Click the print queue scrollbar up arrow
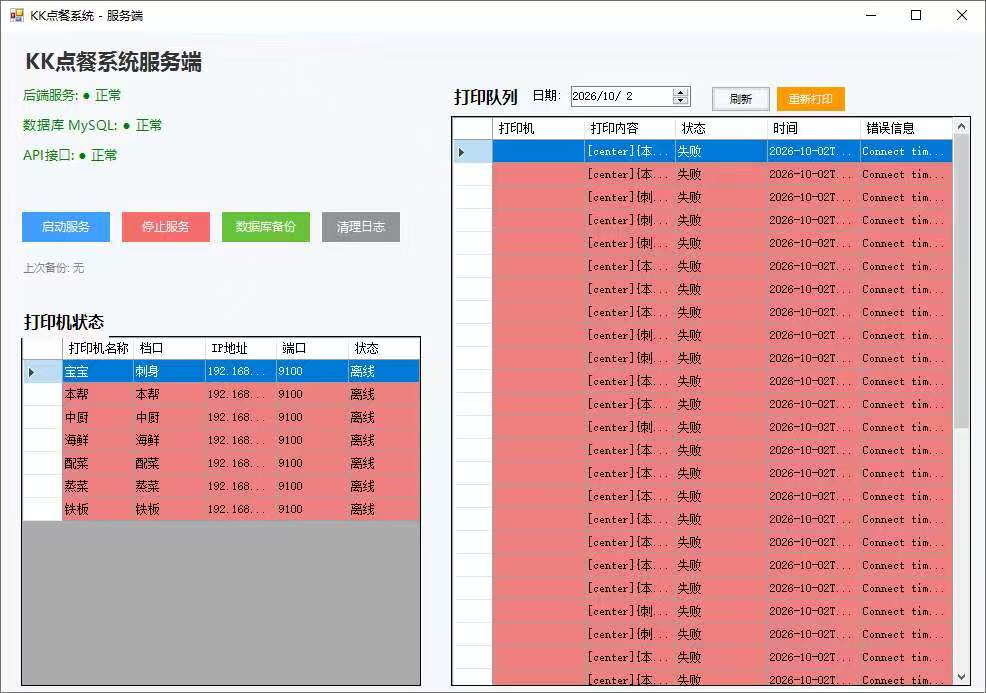 pos(961,126)
